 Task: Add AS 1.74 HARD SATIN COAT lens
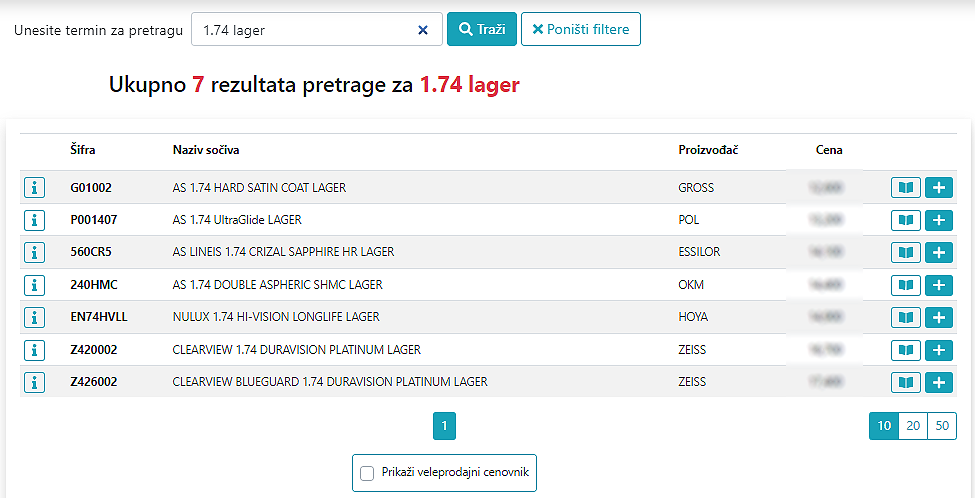click(938, 187)
